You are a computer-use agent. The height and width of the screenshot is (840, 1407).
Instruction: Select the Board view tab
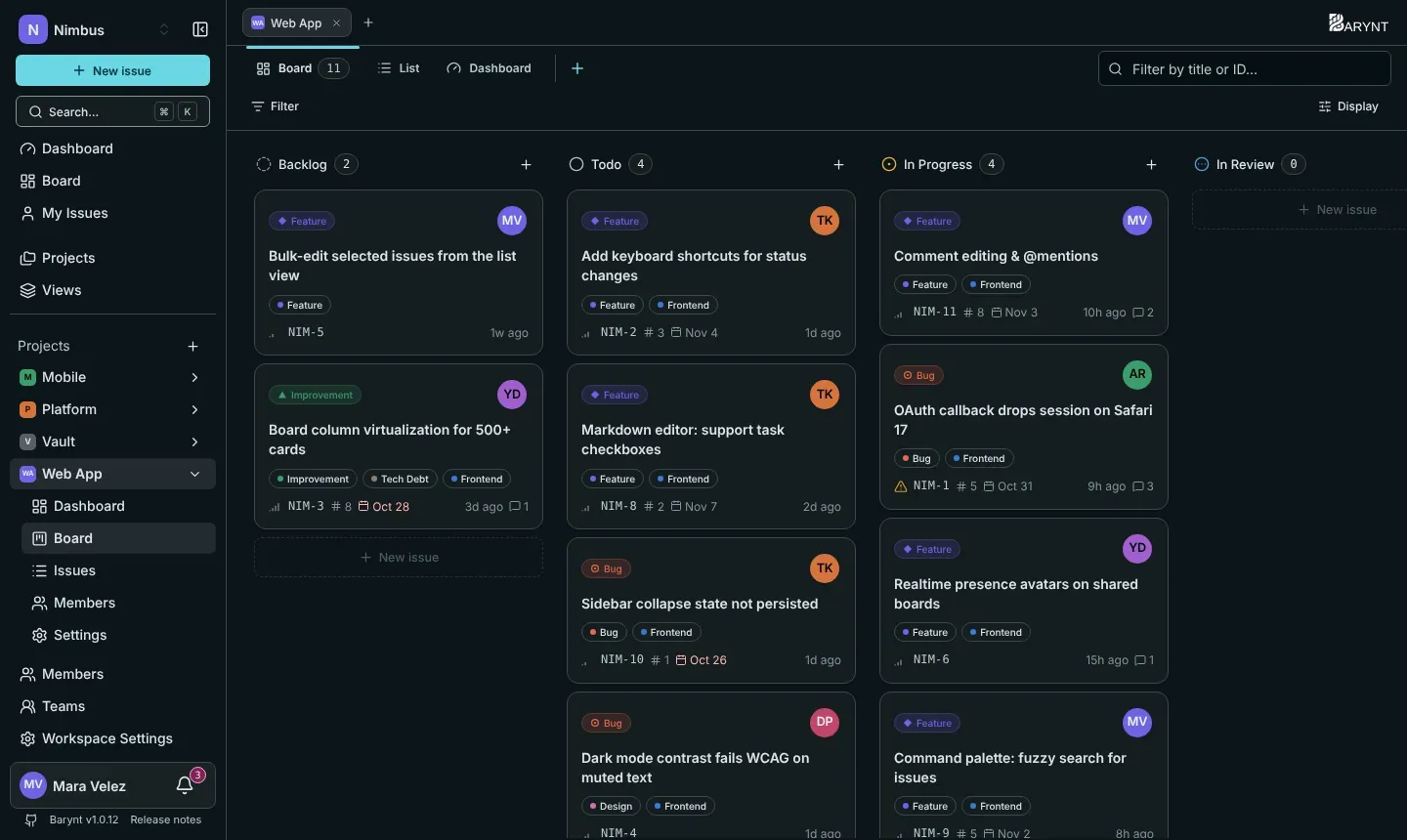point(302,68)
